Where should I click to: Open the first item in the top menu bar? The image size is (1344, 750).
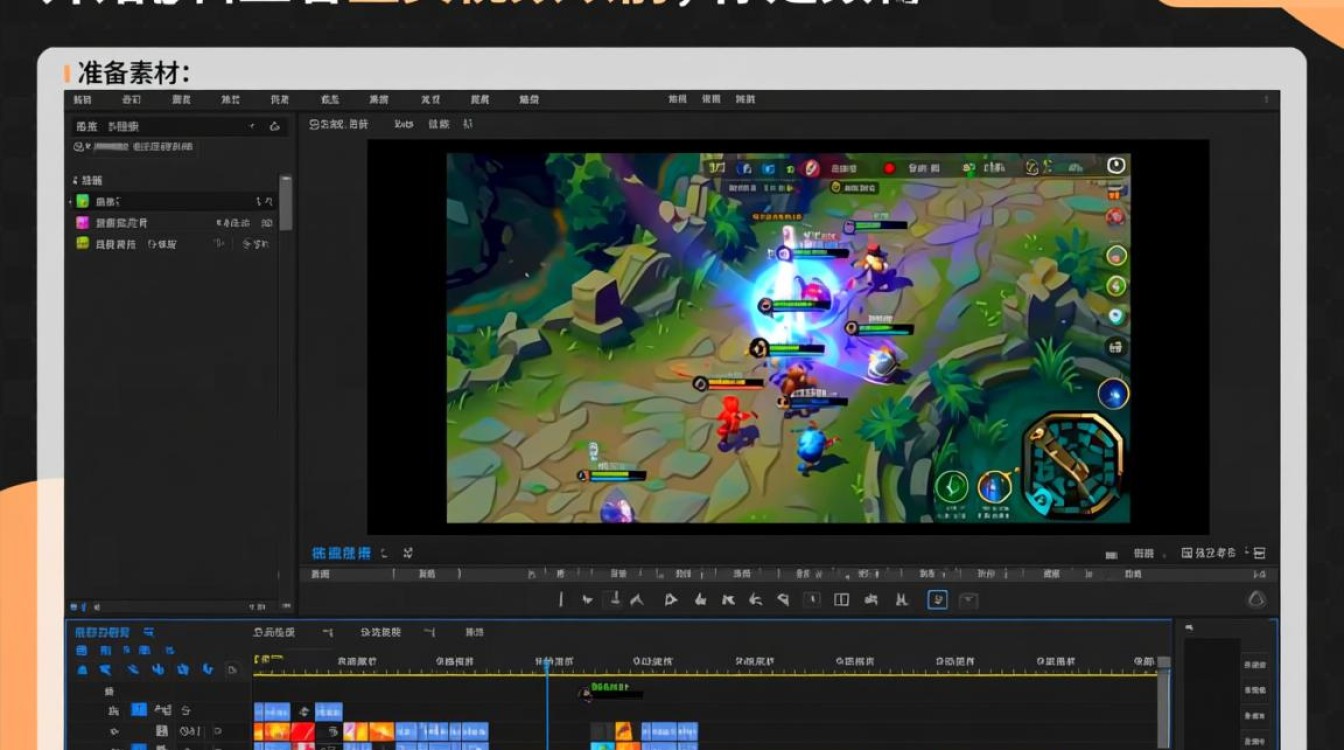(x=82, y=100)
